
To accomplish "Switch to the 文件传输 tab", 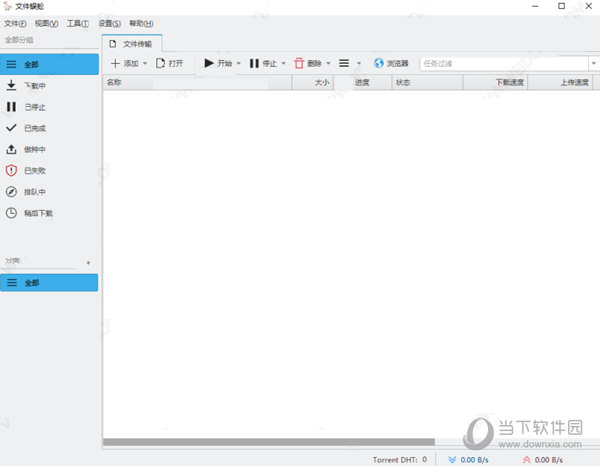I will coord(132,44).
